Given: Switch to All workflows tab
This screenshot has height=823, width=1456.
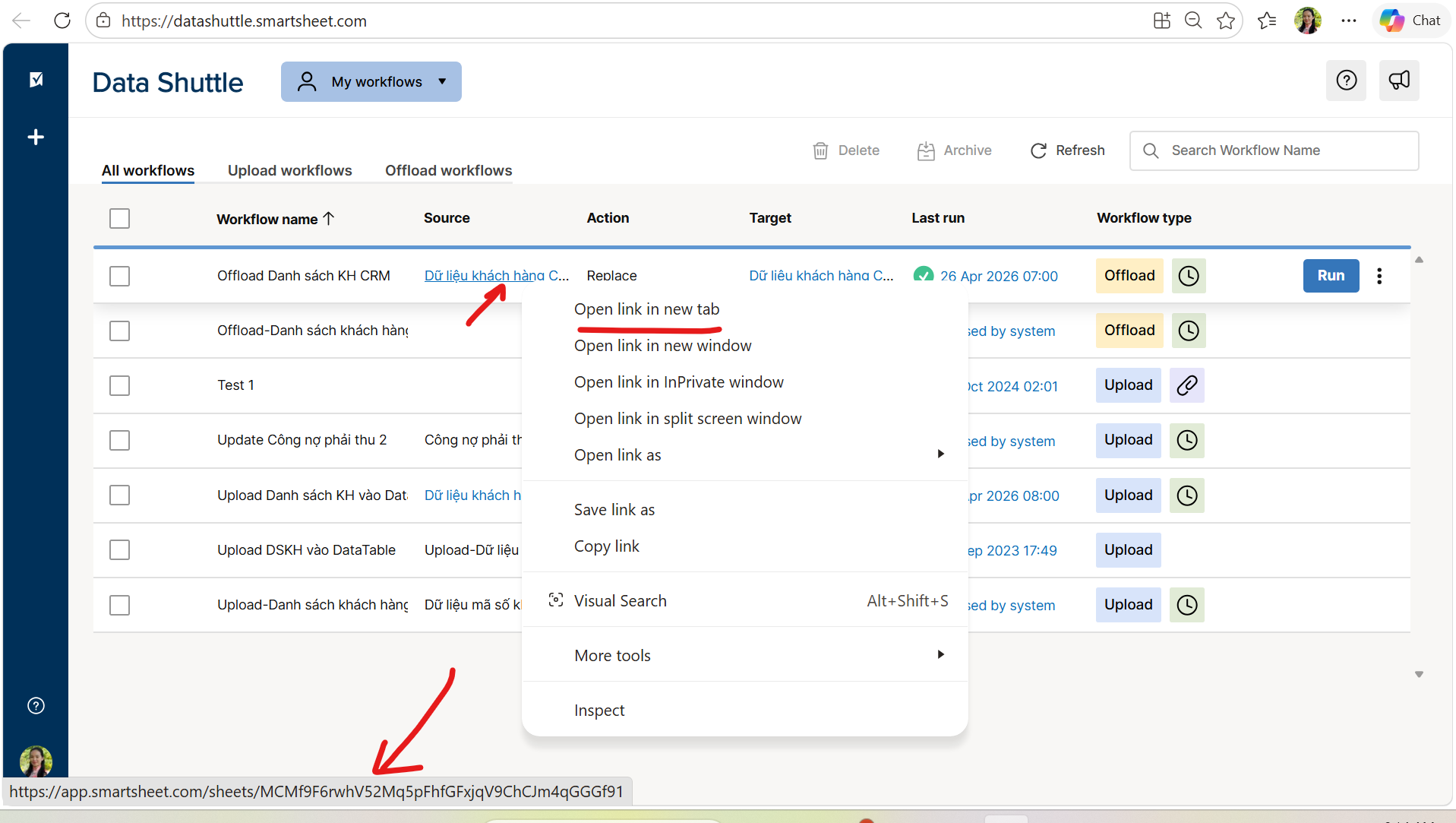Looking at the screenshot, I should click(148, 170).
